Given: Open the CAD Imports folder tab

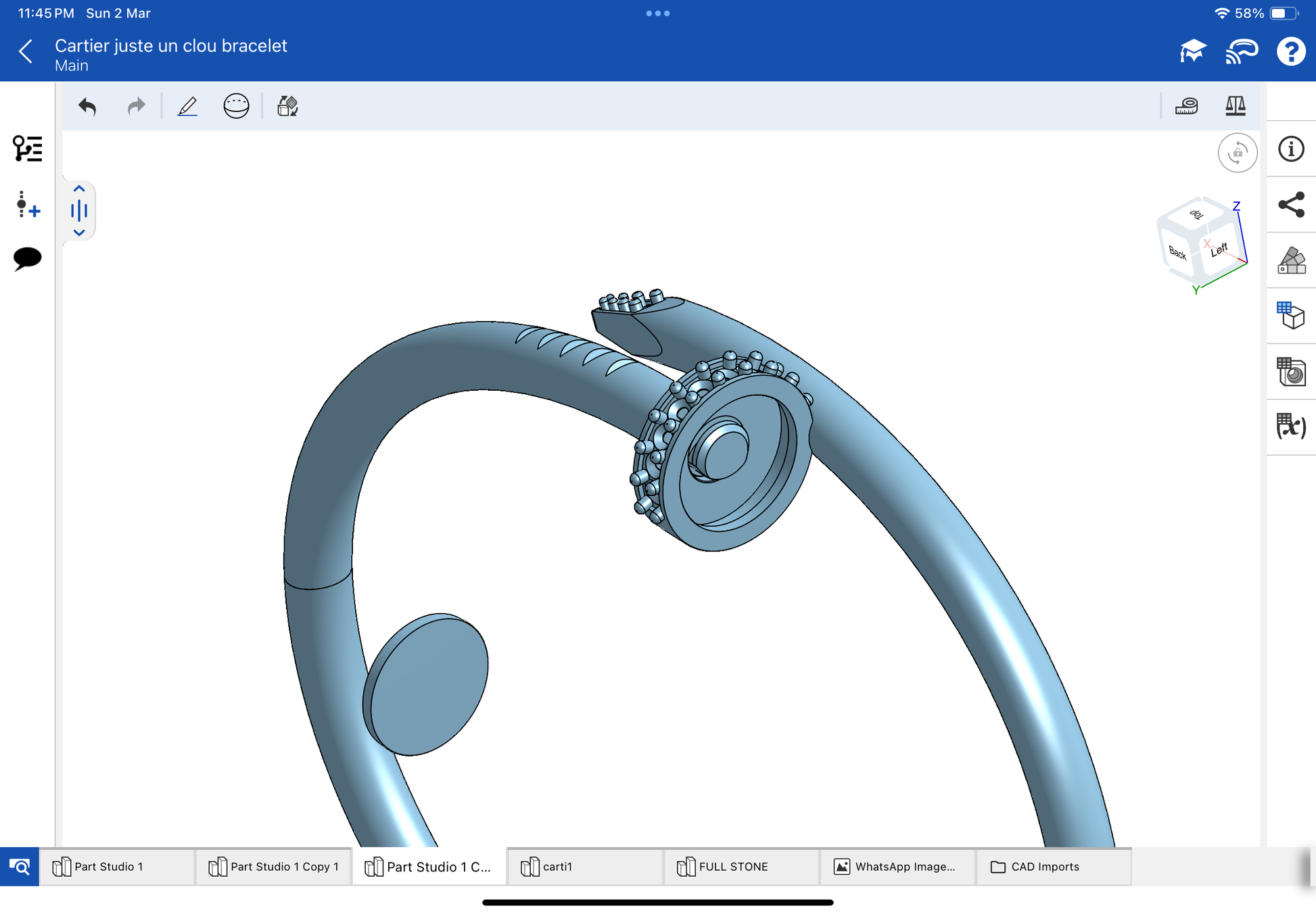Looking at the screenshot, I should pos(1044,867).
